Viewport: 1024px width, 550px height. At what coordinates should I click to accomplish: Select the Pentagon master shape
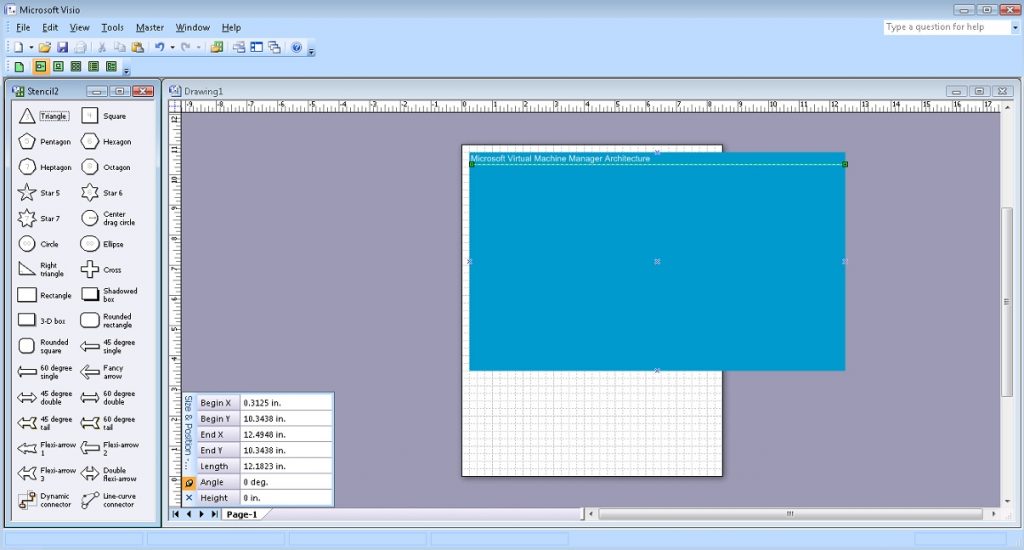(x=44, y=142)
